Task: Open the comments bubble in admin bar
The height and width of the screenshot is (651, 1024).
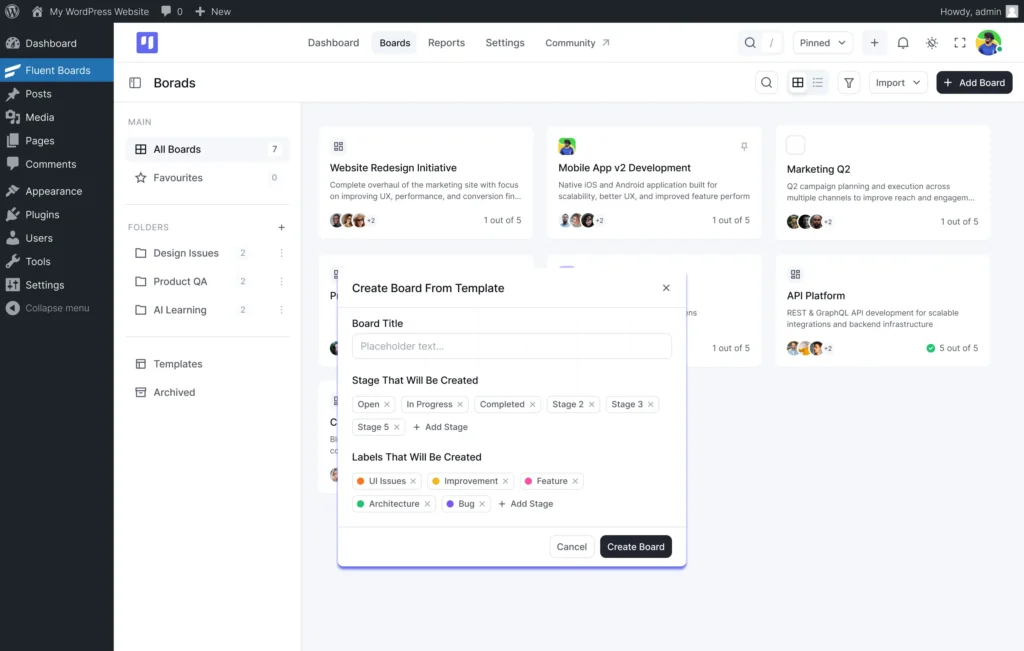Action: pyautogui.click(x=172, y=11)
